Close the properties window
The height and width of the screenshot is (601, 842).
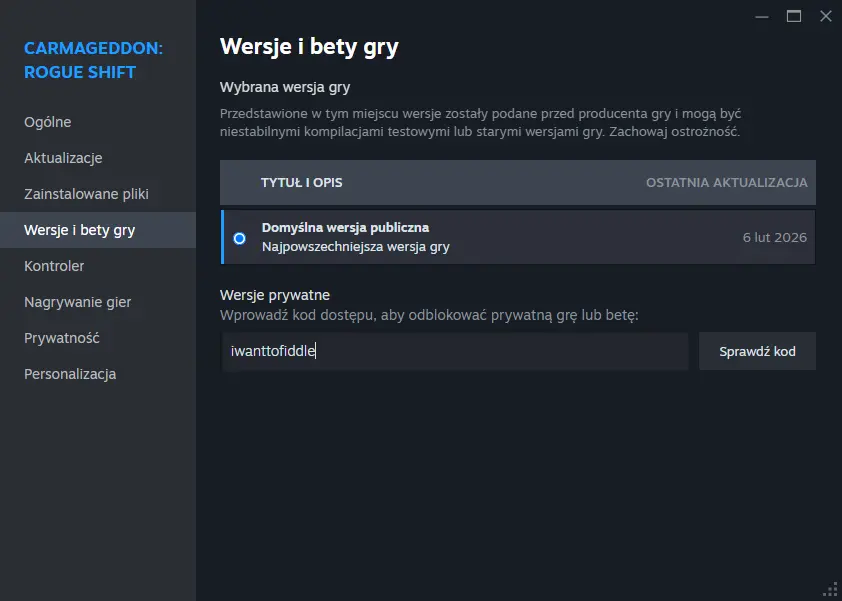[x=825, y=16]
